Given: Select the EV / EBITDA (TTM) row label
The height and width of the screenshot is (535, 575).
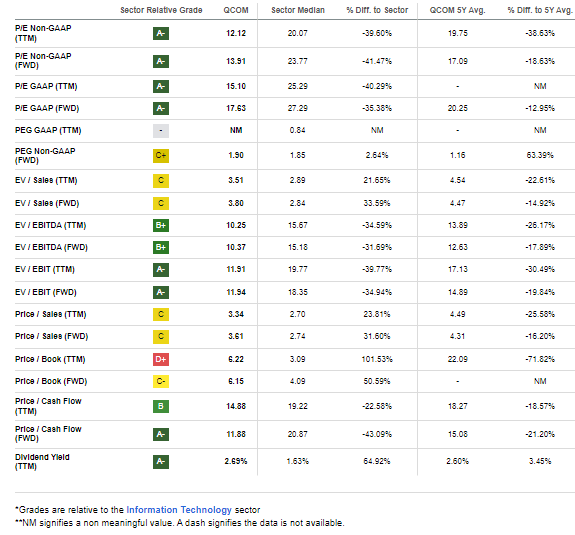Looking at the screenshot, I should pyautogui.click(x=50, y=225).
